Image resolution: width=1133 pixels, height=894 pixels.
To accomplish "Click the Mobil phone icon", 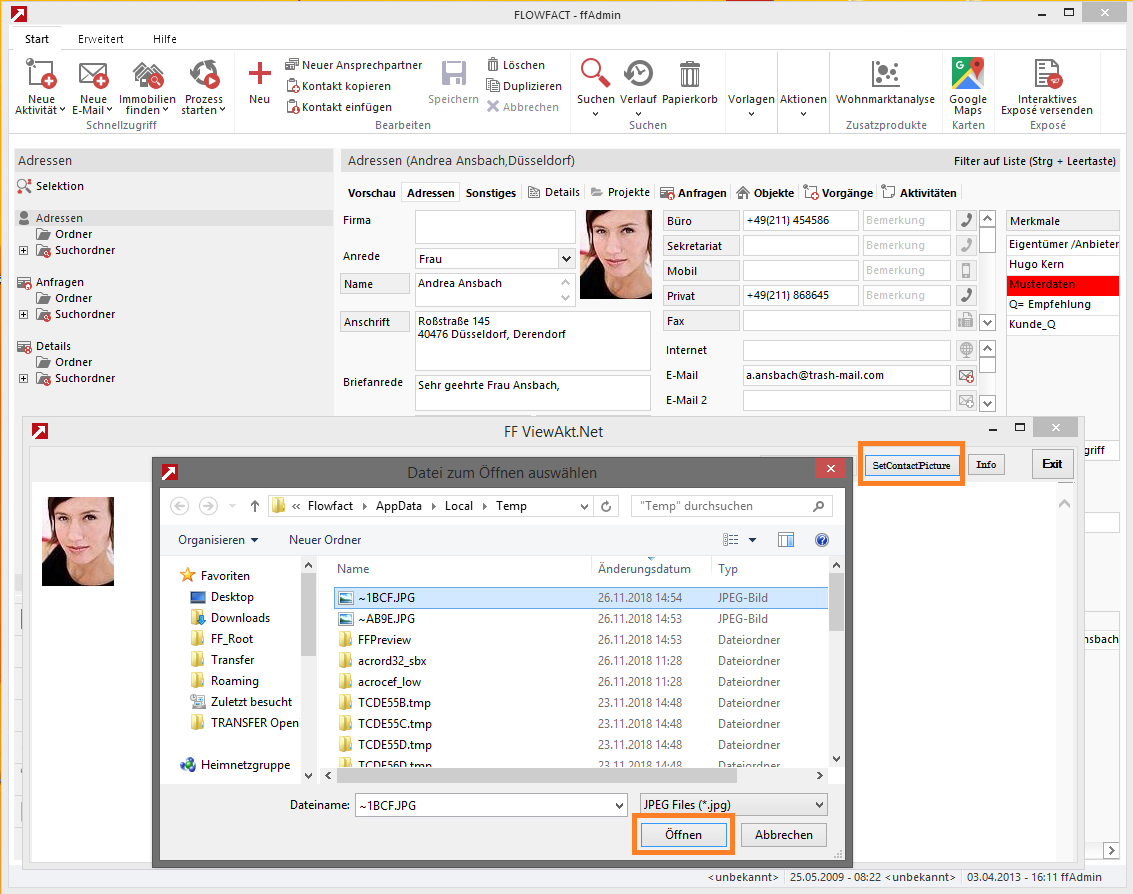I will click(966, 270).
